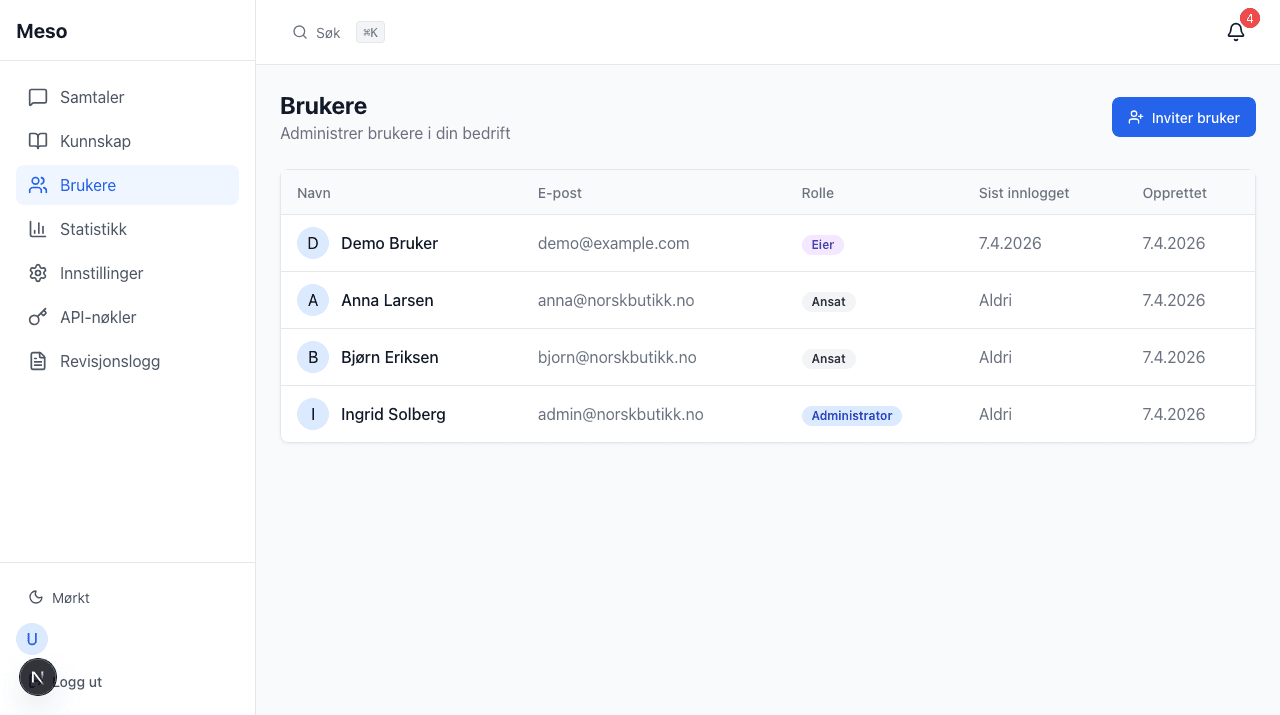The width and height of the screenshot is (1280, 715).
Task: Click the Søk search field
Action: [x=328, y=33]
